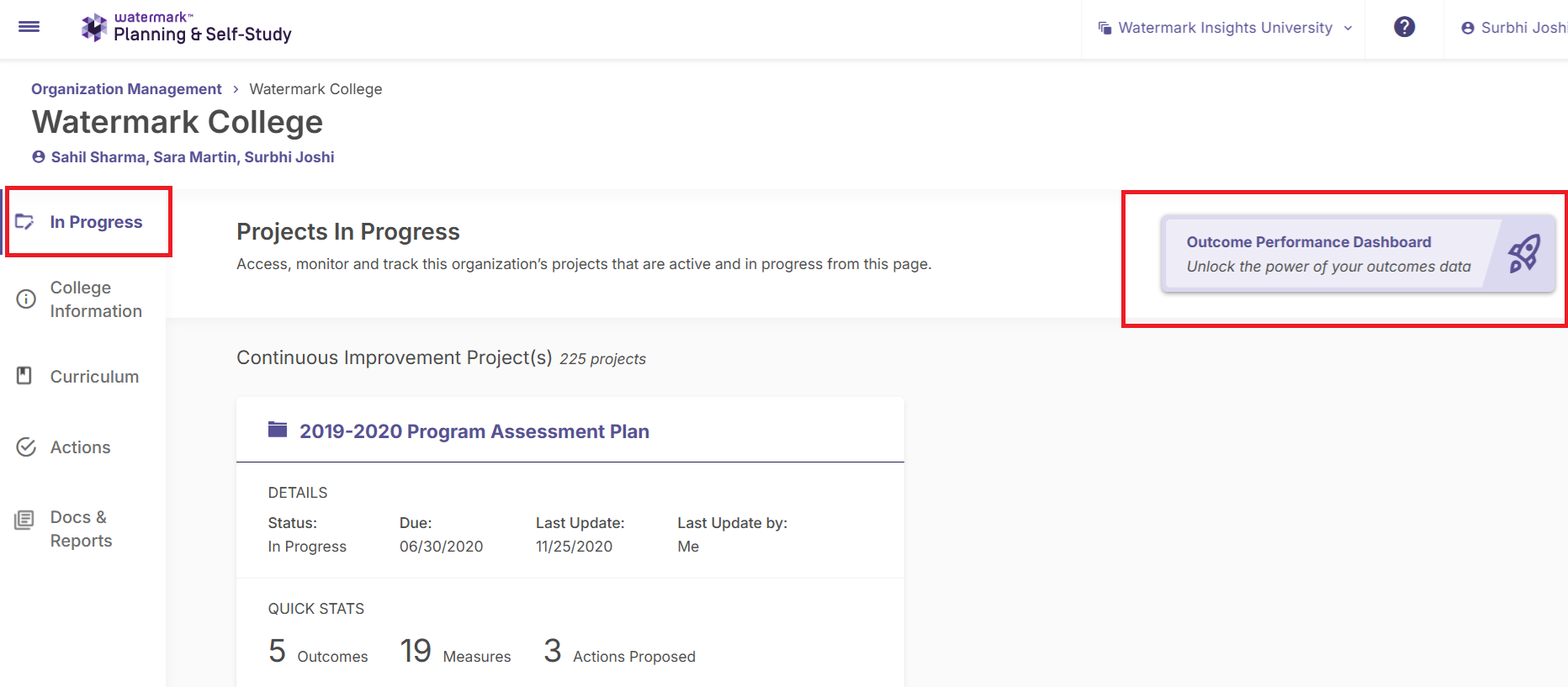Click the DETAILS section label
The height and width of the screenshot is (687, 1568).
[x=298, y=493]
